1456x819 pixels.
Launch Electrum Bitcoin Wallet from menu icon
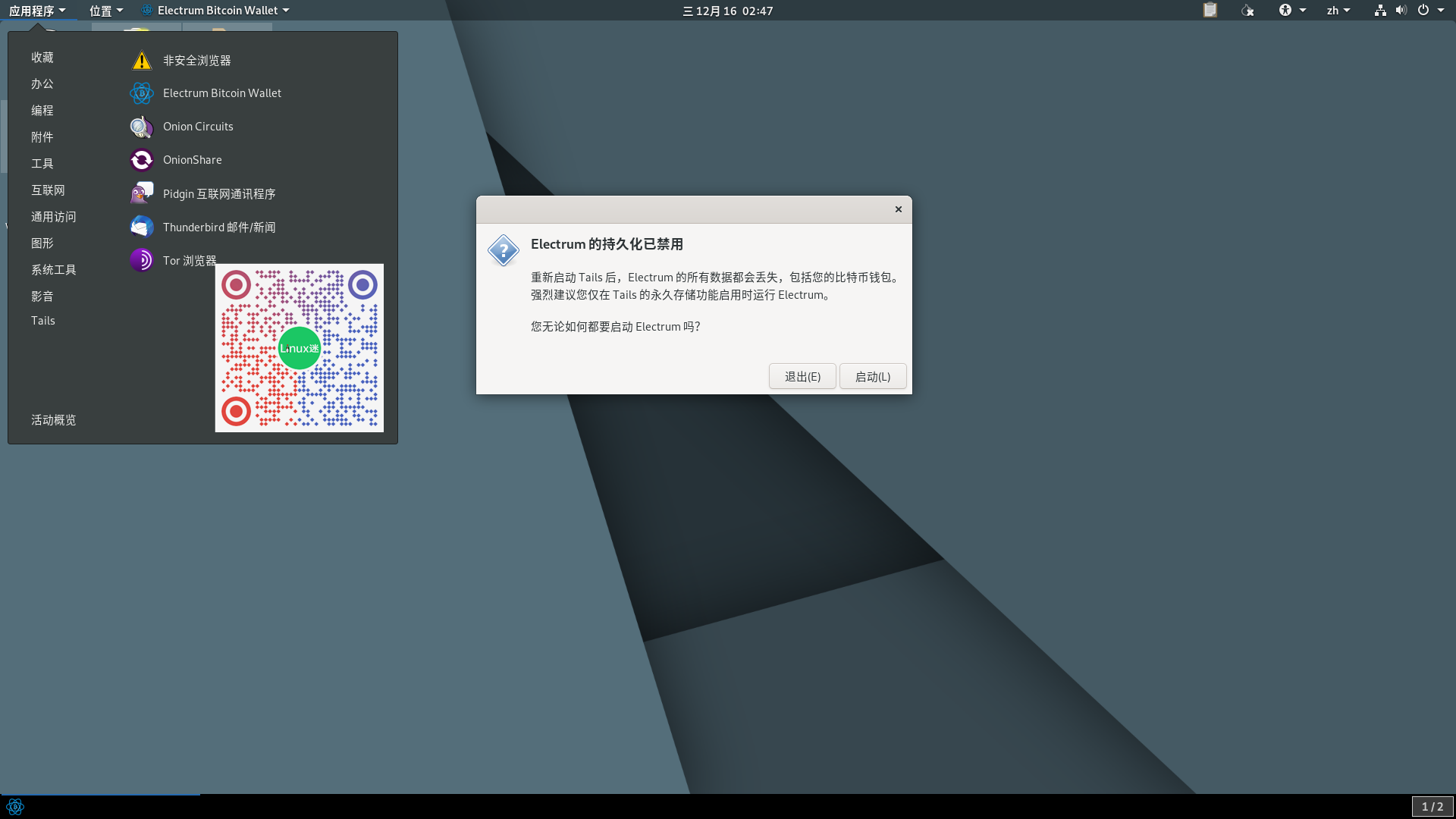coord(142,93)
